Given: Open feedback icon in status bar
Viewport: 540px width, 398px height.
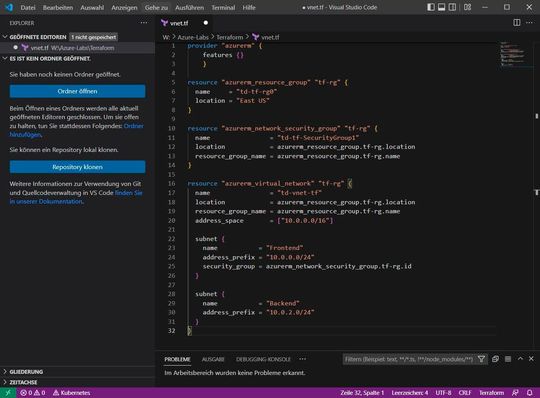Looking at the screenshot, I should point(516,393).
